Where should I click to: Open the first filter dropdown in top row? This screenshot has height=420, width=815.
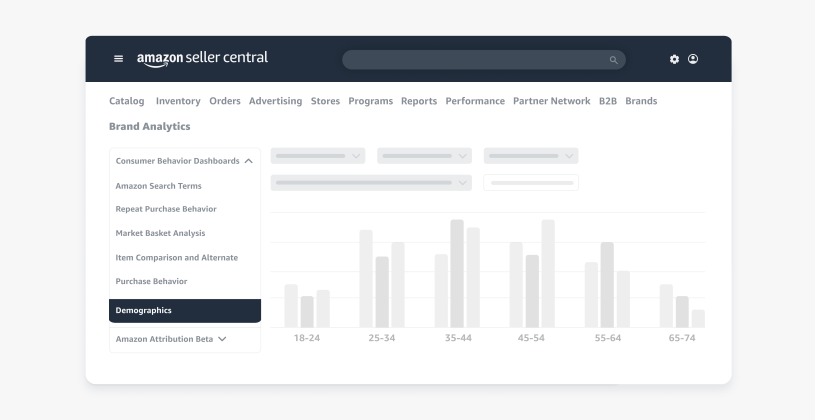(318, 155)
